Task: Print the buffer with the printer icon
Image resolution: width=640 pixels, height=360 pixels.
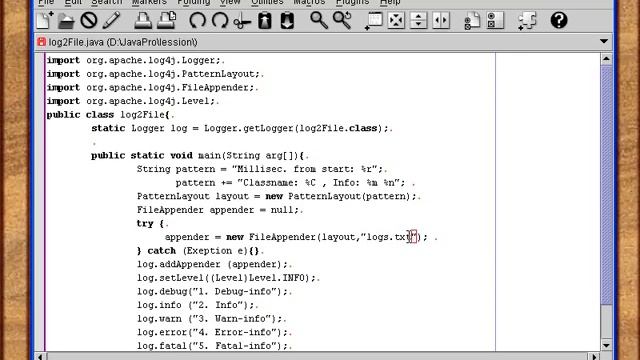Action: point(143,20)
